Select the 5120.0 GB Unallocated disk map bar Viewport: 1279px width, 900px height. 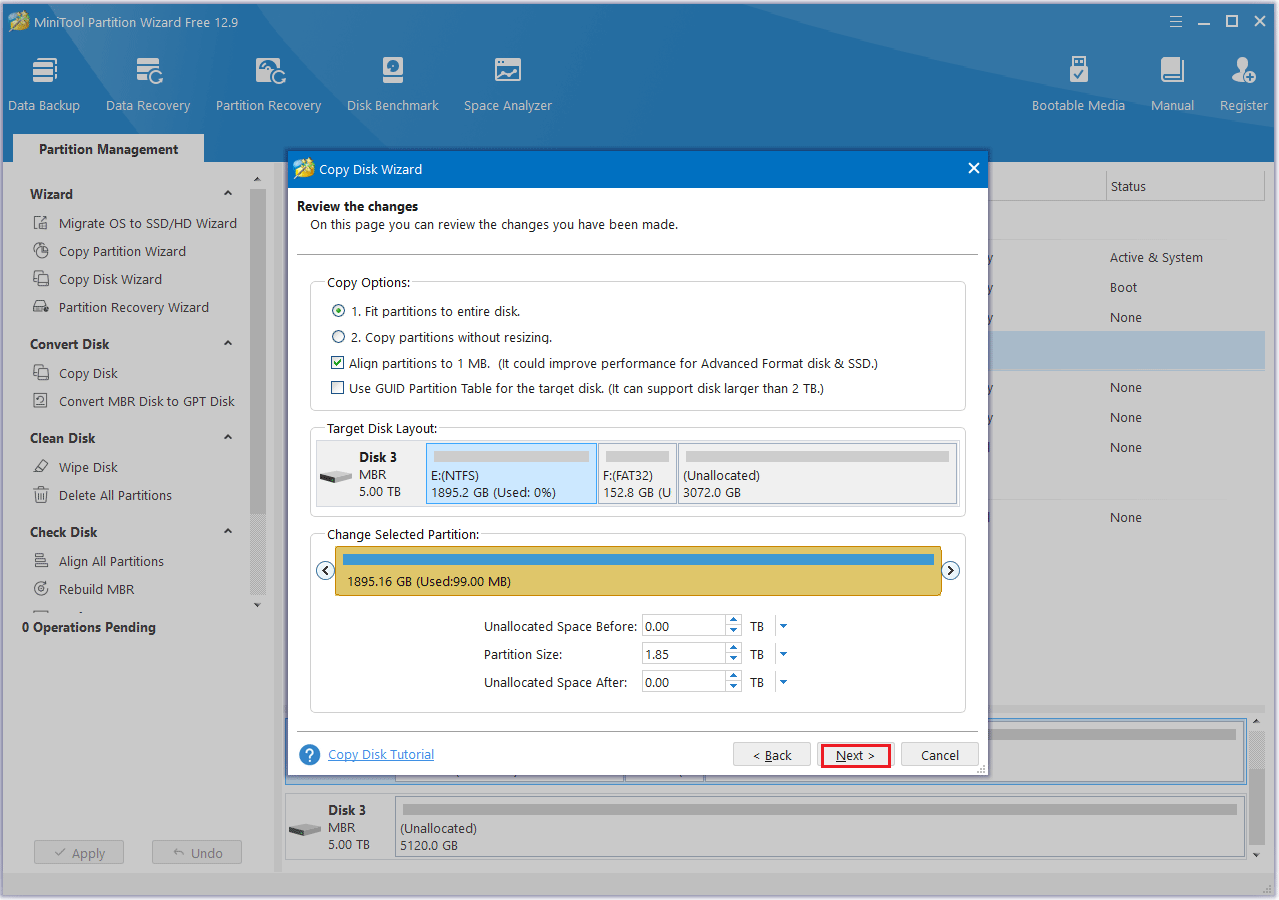(821, 827)
